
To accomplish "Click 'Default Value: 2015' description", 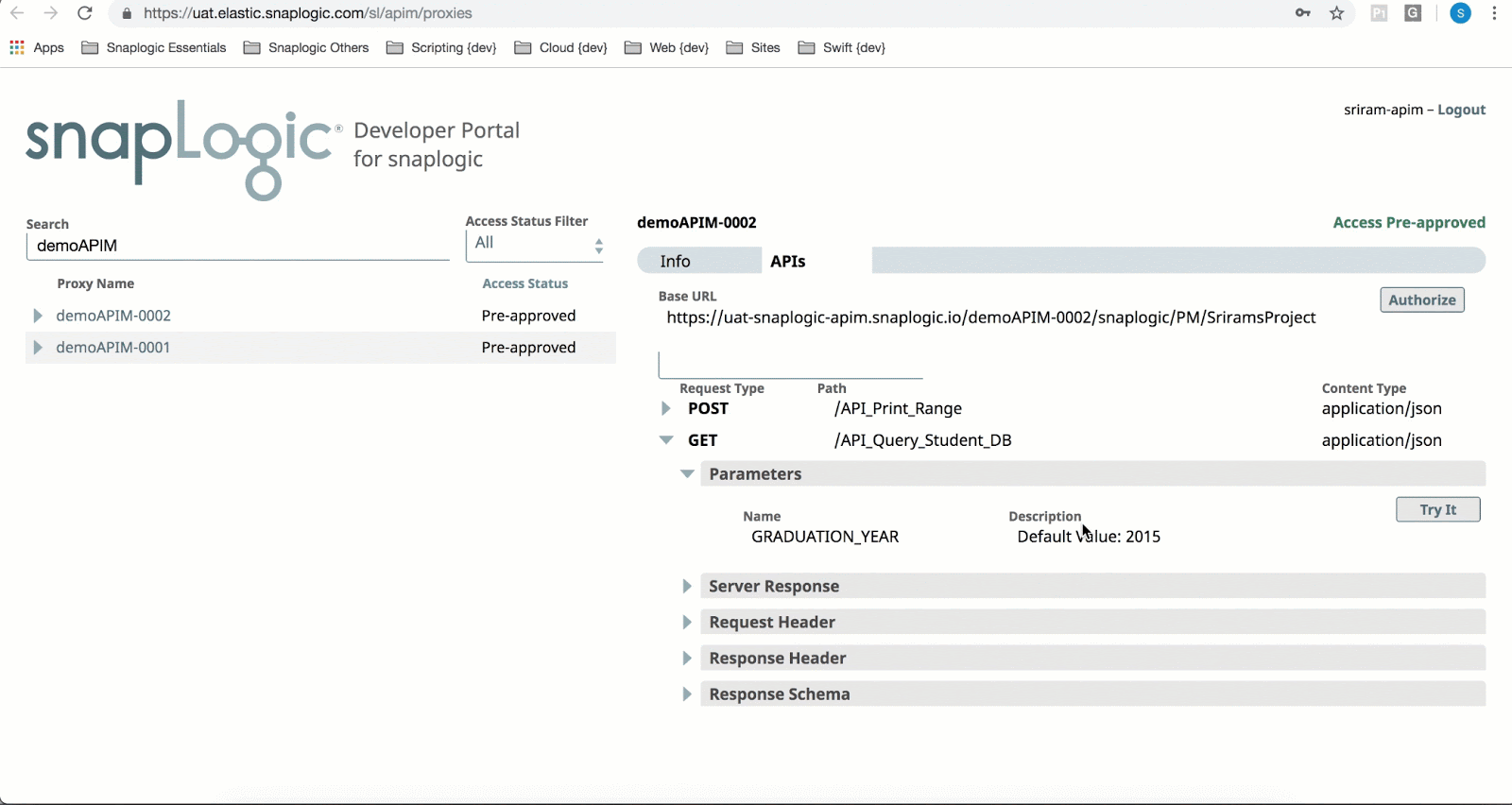I will point(1089,537).
